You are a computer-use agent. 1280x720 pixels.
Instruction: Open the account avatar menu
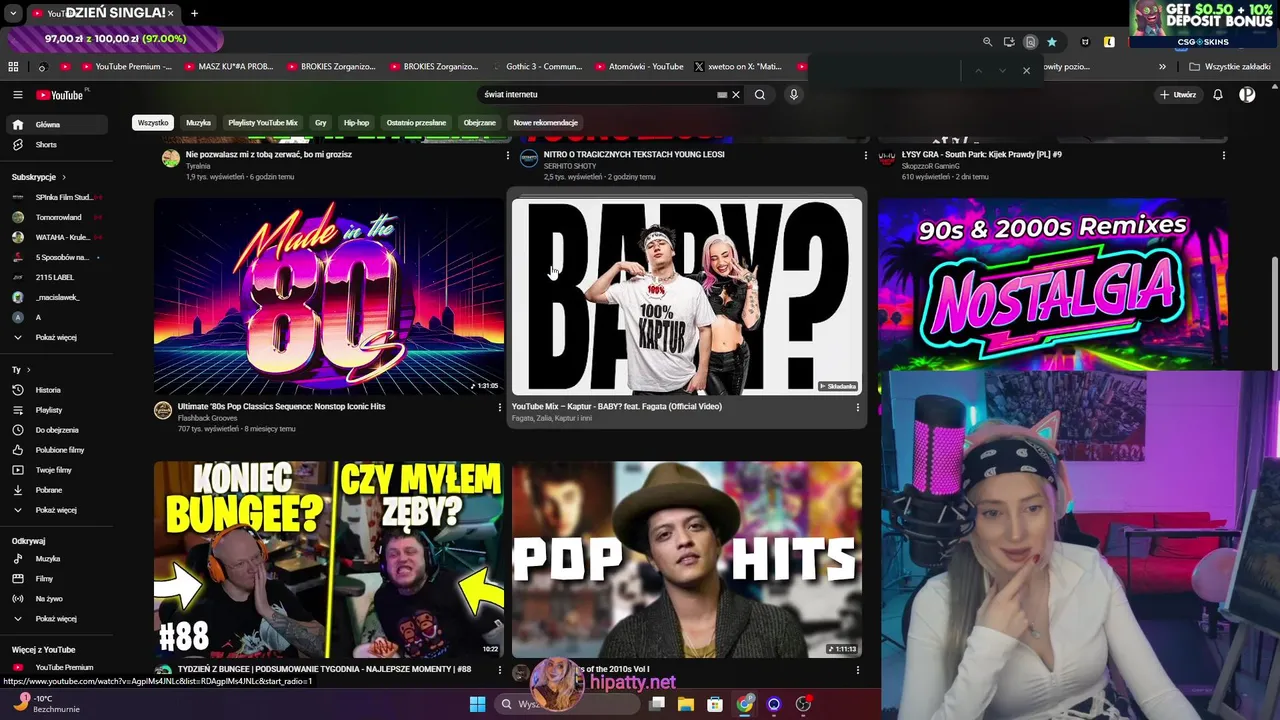tap(1247, 95)
